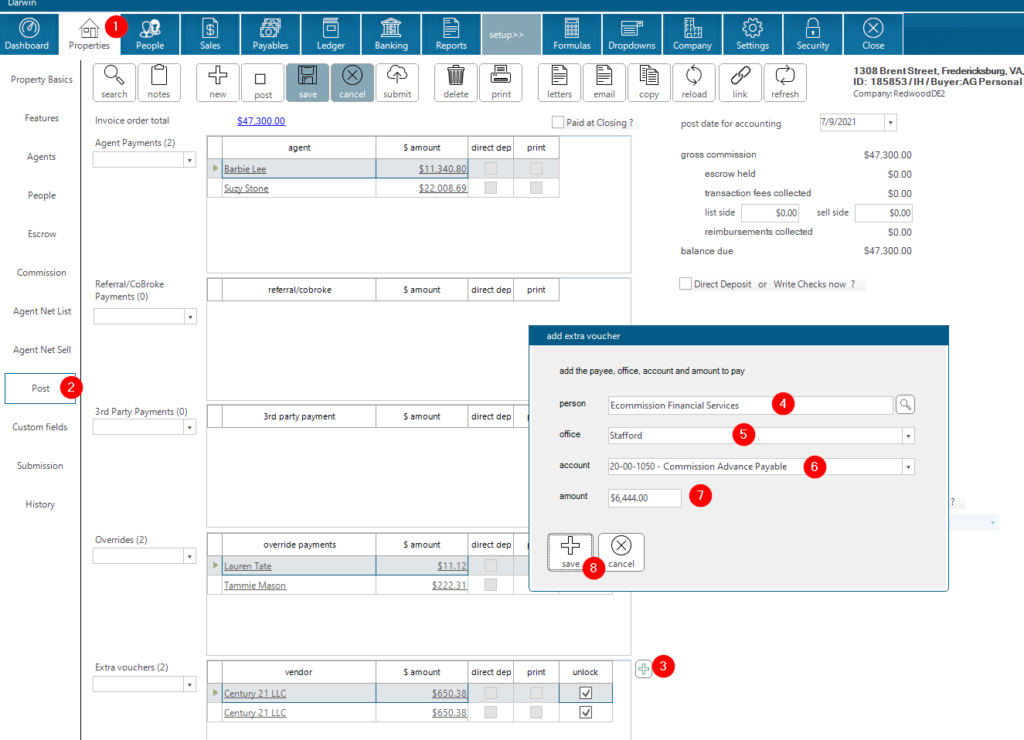Viewport: 1024px width, 740px height.
Task: Open the Dropdowns setup
Action: pyautogui.click(x=632, y=34)
